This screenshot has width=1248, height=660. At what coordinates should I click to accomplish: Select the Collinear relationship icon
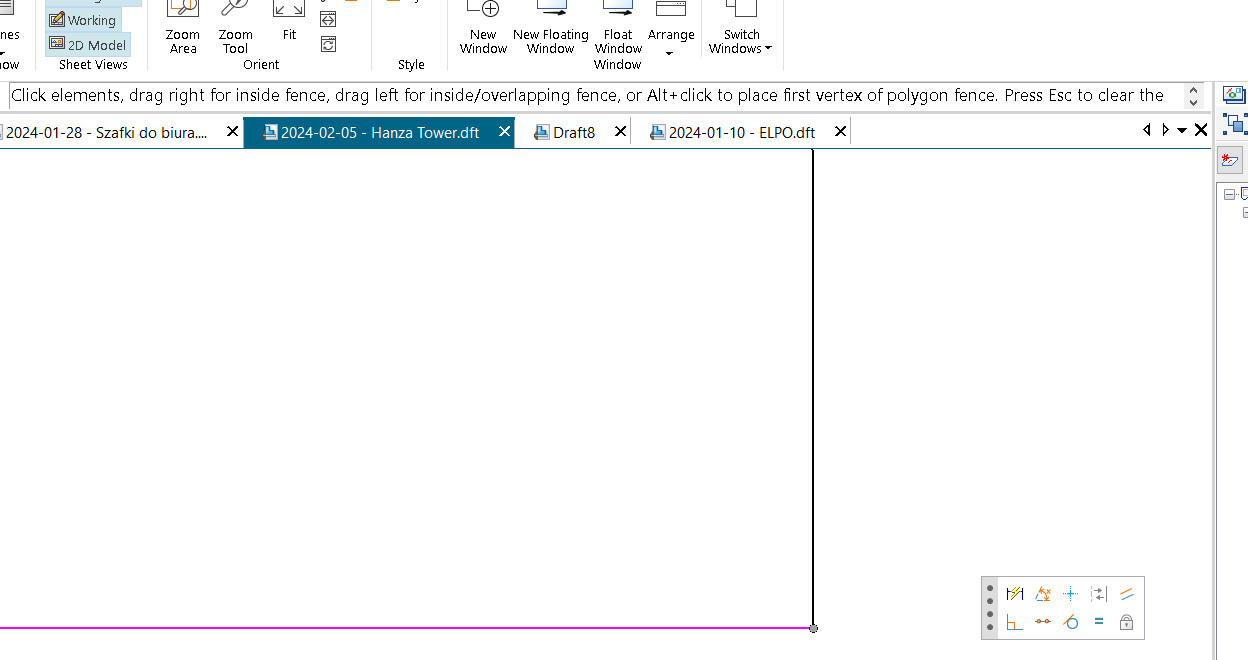click(x=1043, y=622)
